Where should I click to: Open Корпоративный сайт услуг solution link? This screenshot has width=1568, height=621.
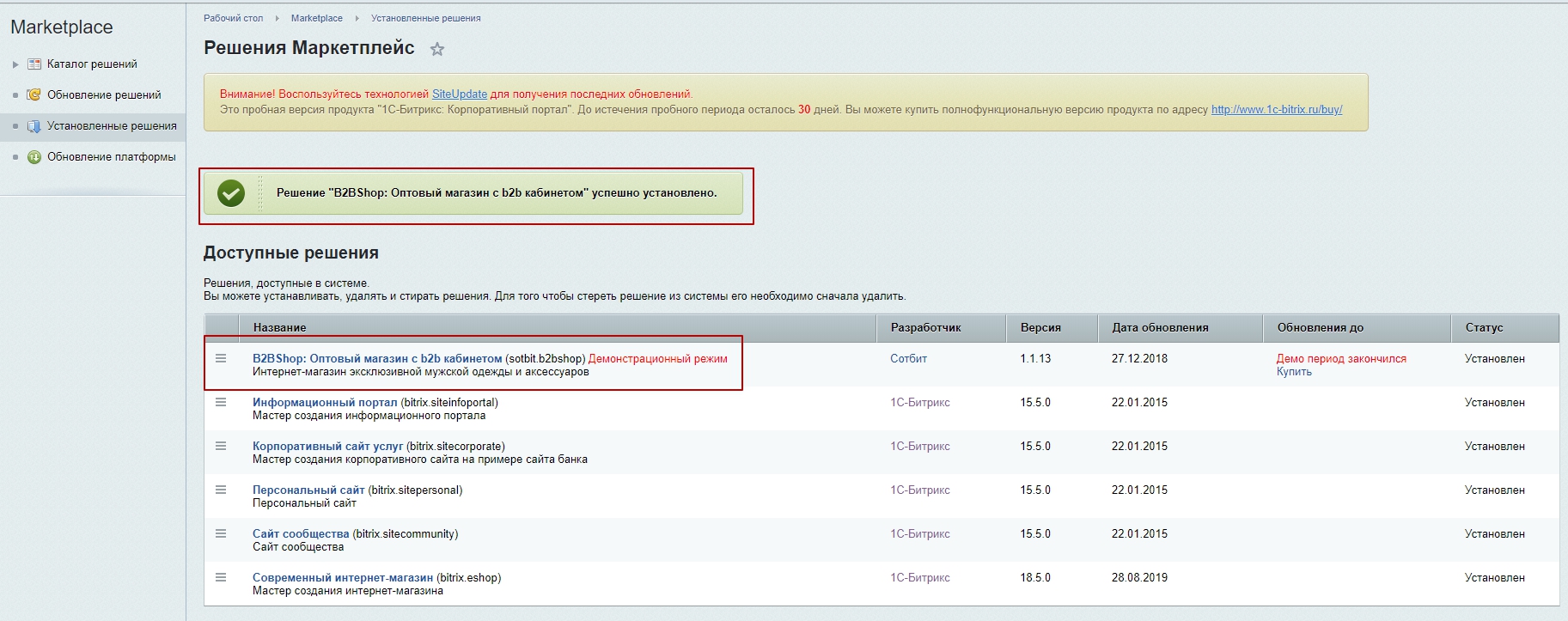click(327, 447)
